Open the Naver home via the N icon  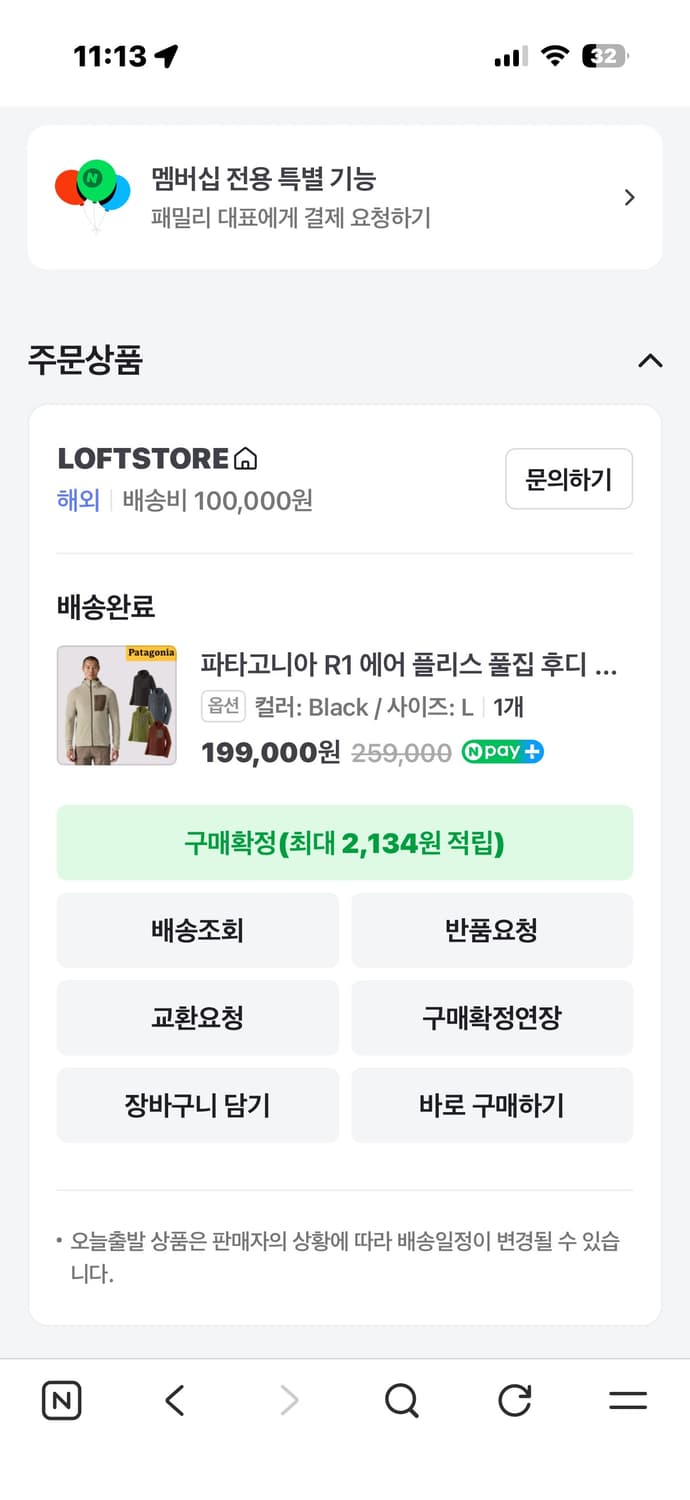(61, 1400)
